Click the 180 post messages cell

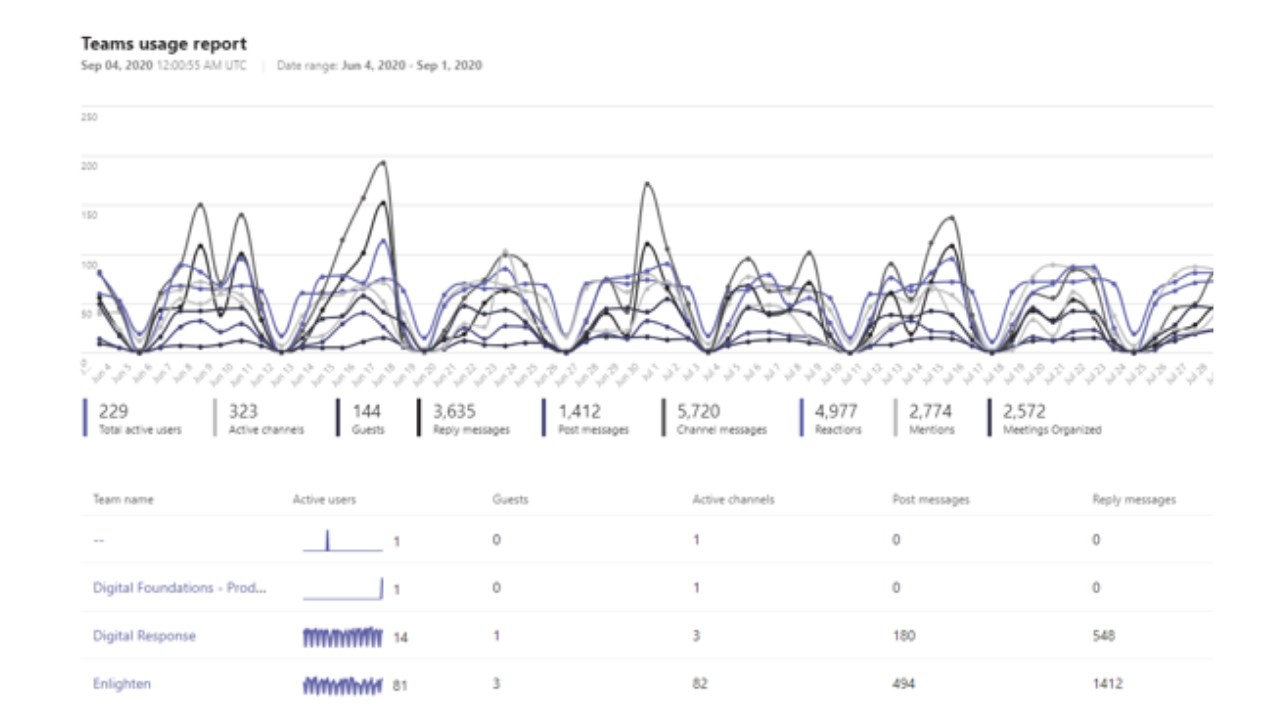[x=904, y=636]
